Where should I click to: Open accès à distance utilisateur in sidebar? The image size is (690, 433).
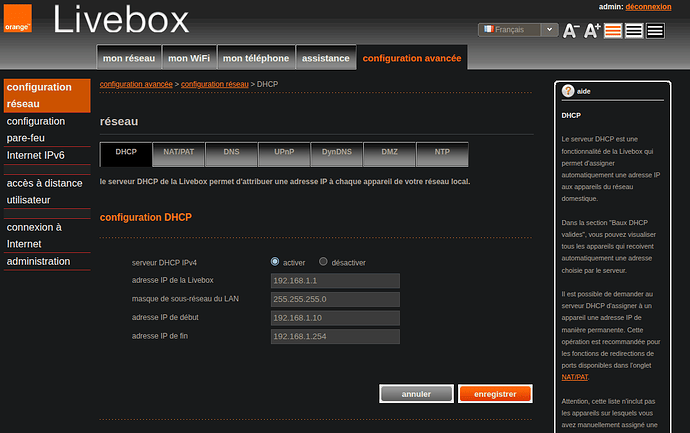click(x=47, y=191)
